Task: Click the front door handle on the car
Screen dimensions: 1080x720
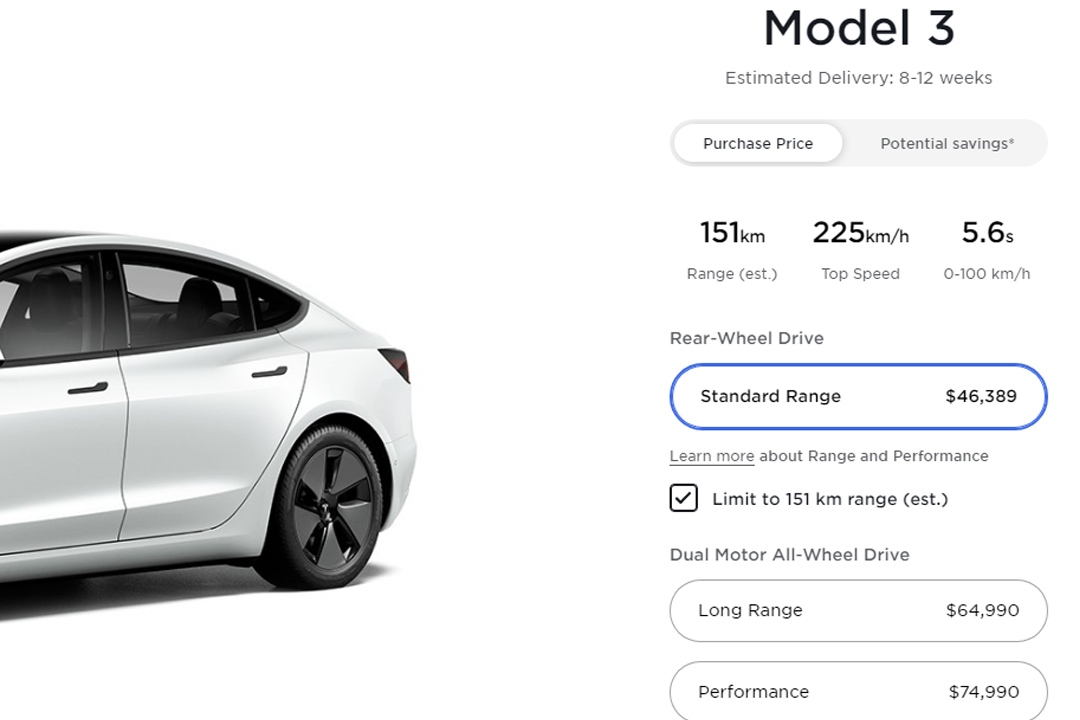Action: (x=87, y=387)
